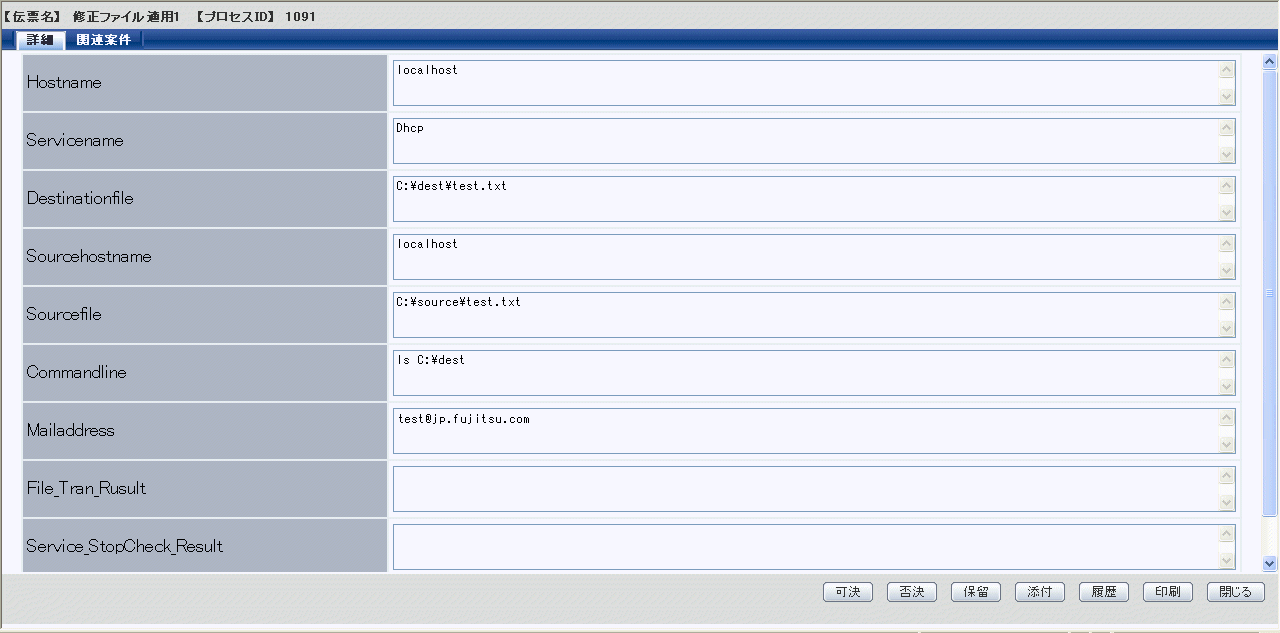Open the 関連案件 tab
Image resolution: width=1280 pixels, height=633 pixels.
104,40
